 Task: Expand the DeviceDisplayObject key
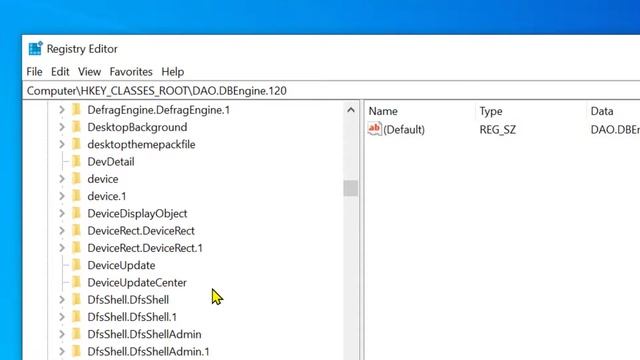pyautogui.click(x=62, y=213)
